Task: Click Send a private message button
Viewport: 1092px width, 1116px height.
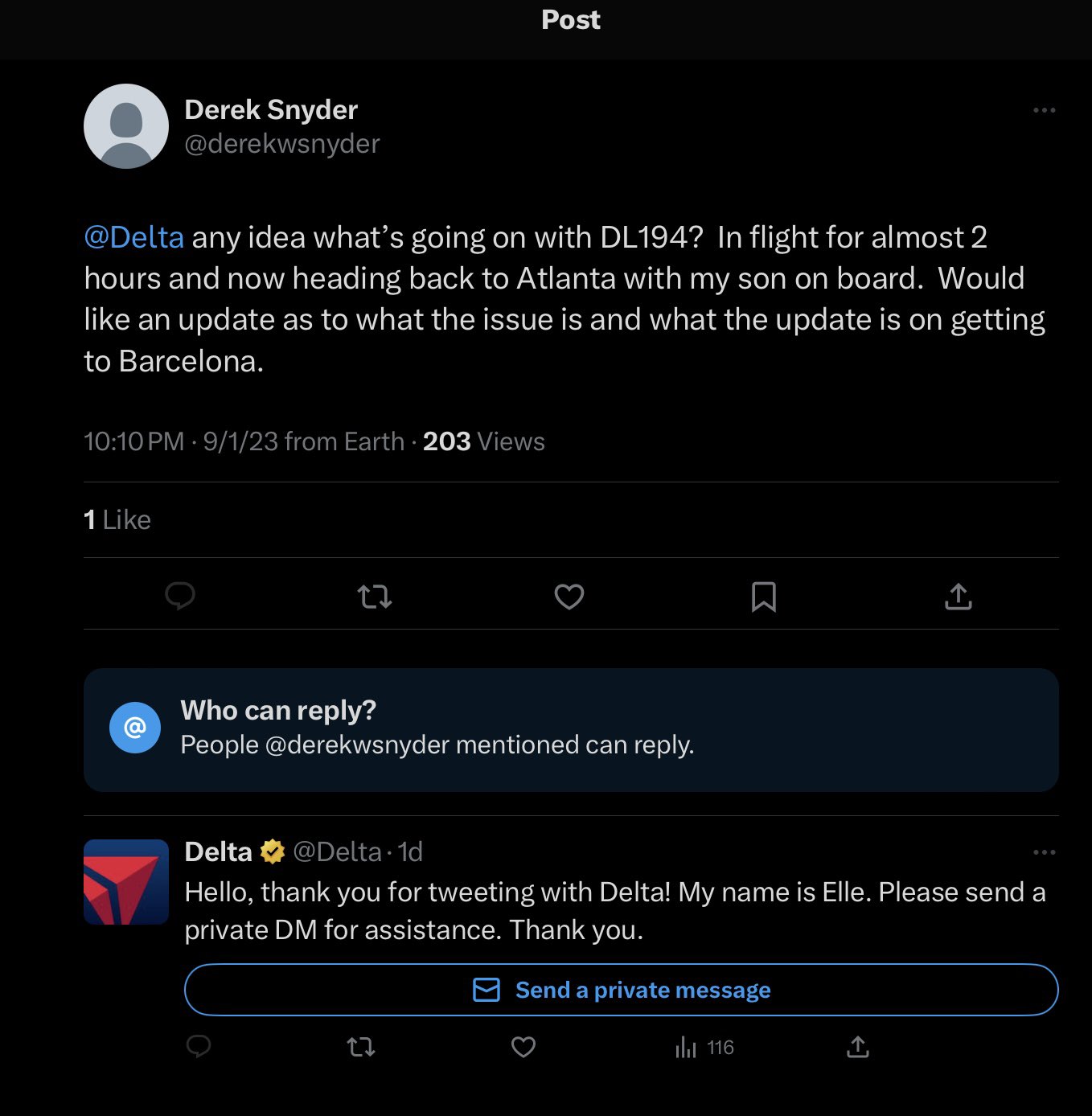Action: (x=621, y=990)
